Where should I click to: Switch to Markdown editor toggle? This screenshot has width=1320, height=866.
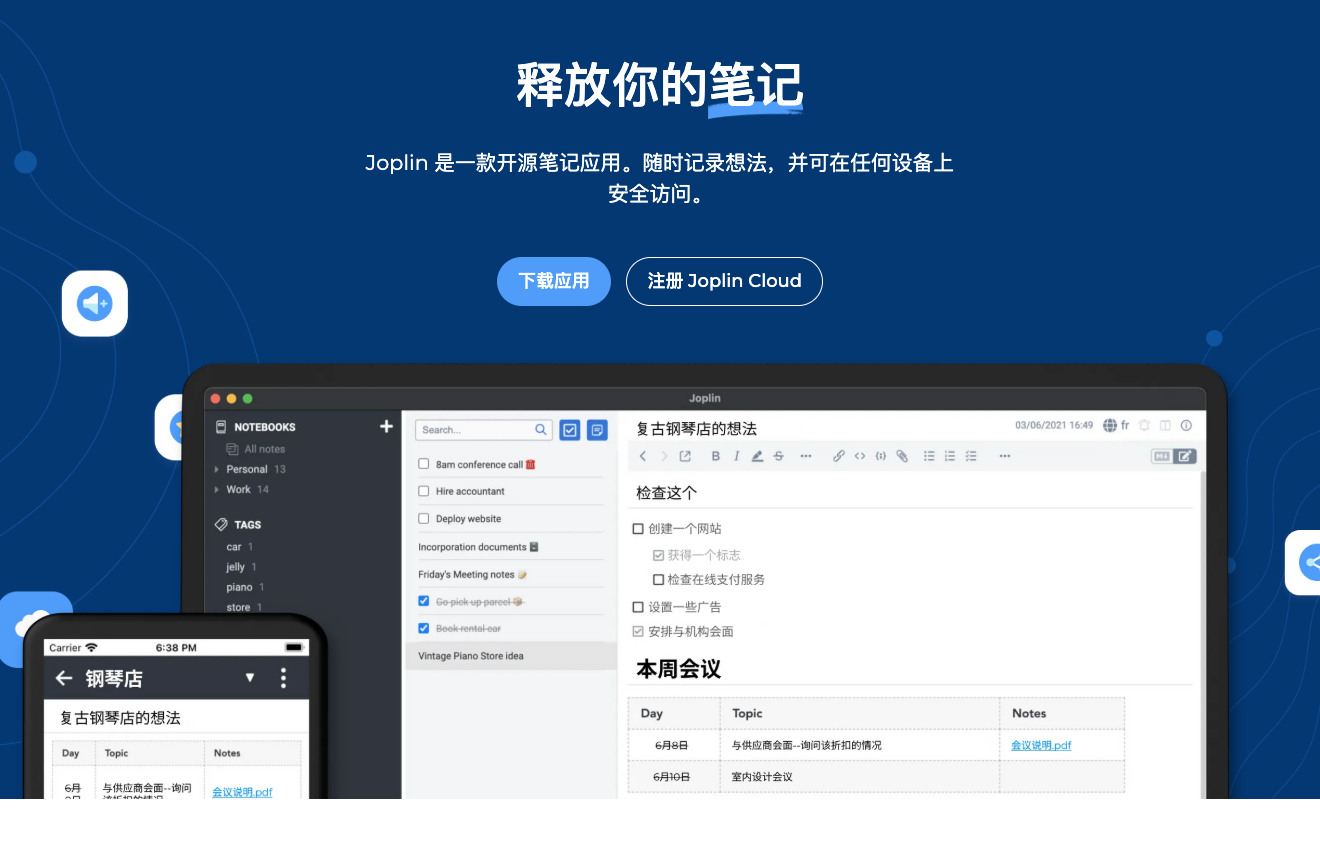1161,456
